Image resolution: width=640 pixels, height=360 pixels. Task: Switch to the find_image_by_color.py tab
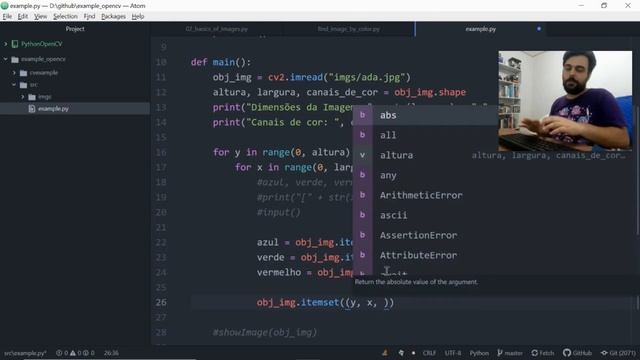[x=349, y=29]
